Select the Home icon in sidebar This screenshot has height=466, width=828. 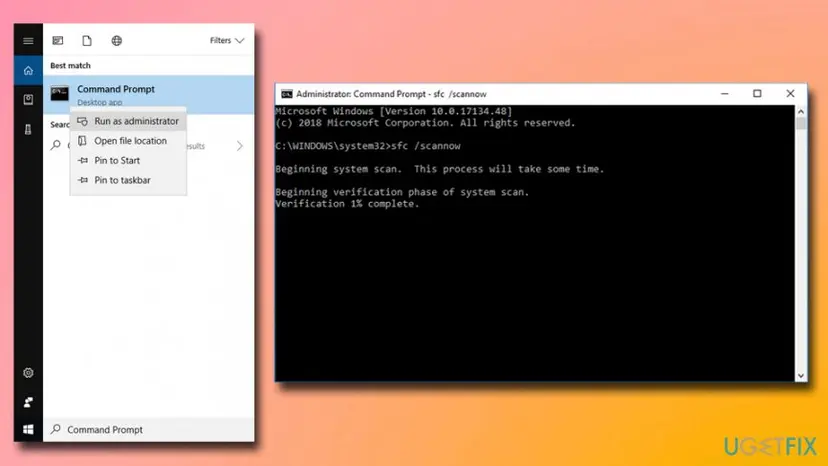pyautogui.click(x=28, y=70)
